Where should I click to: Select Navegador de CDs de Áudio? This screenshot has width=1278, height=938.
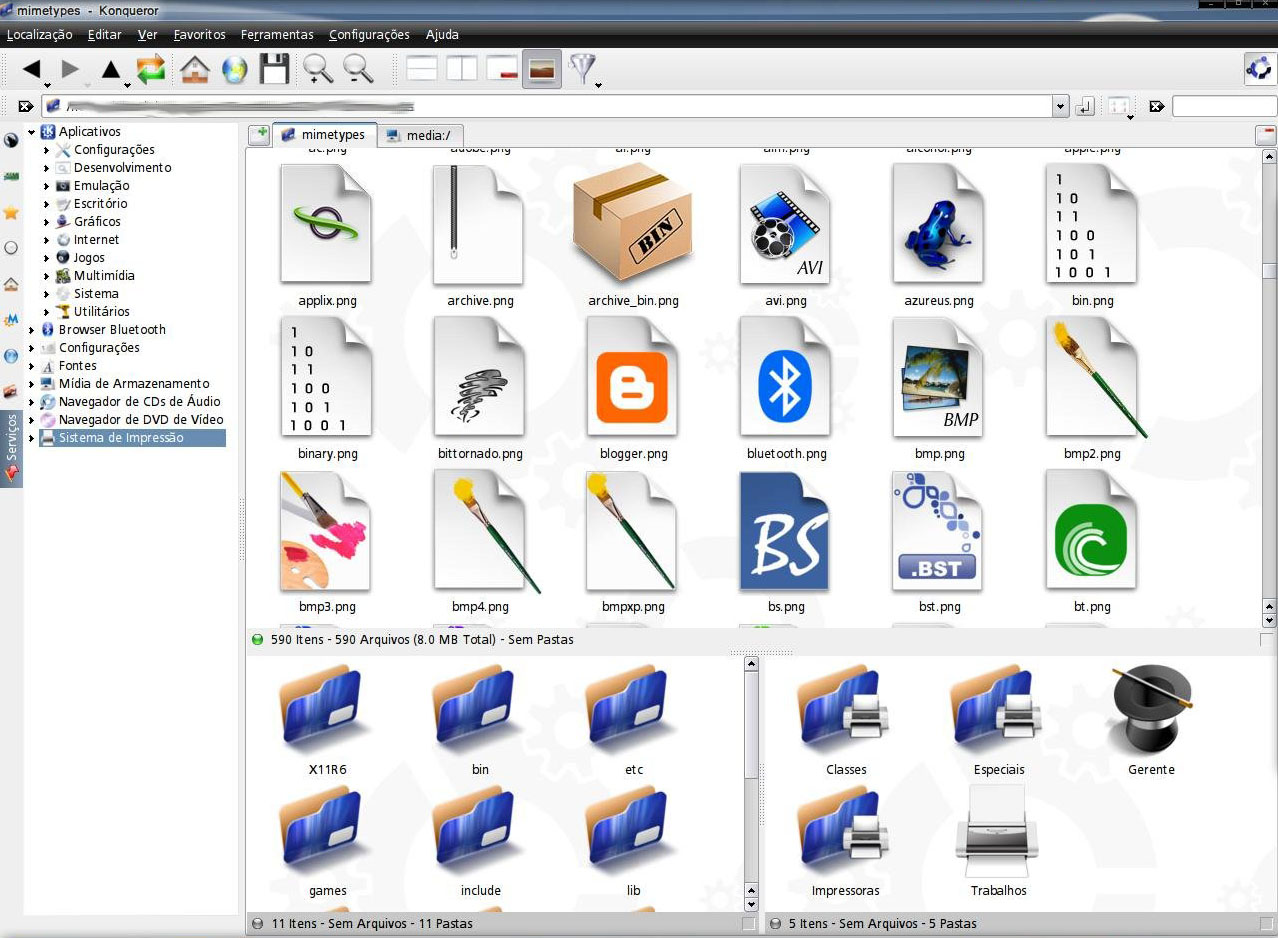click(x=132, y=402)
